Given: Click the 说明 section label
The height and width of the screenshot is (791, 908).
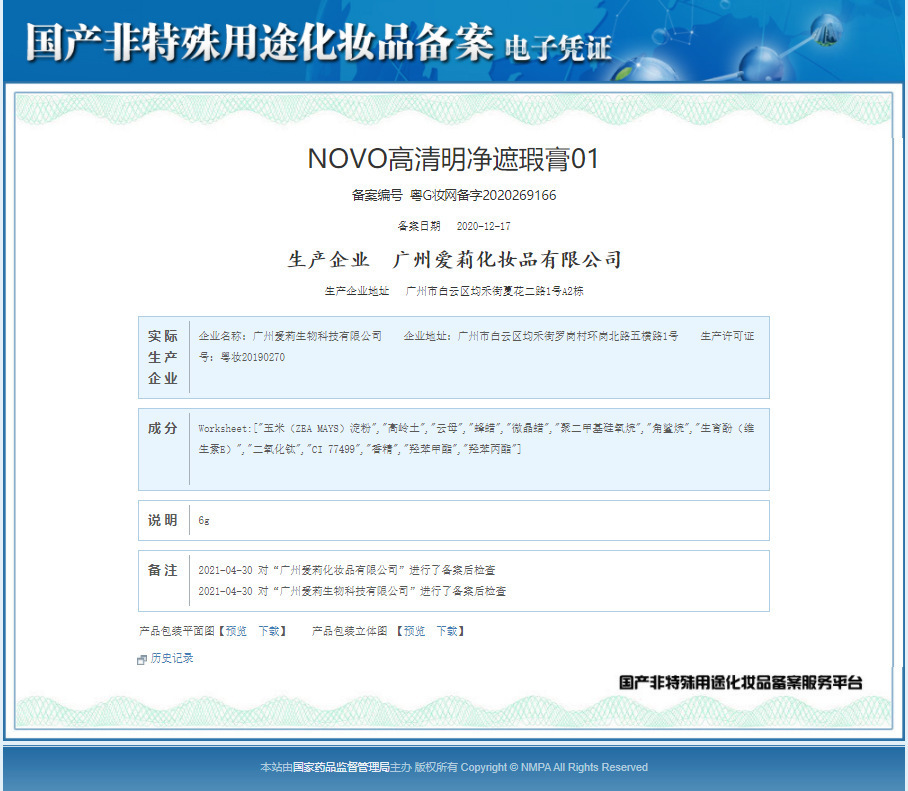Looking at the screenshot, I should tap(163, 521).
